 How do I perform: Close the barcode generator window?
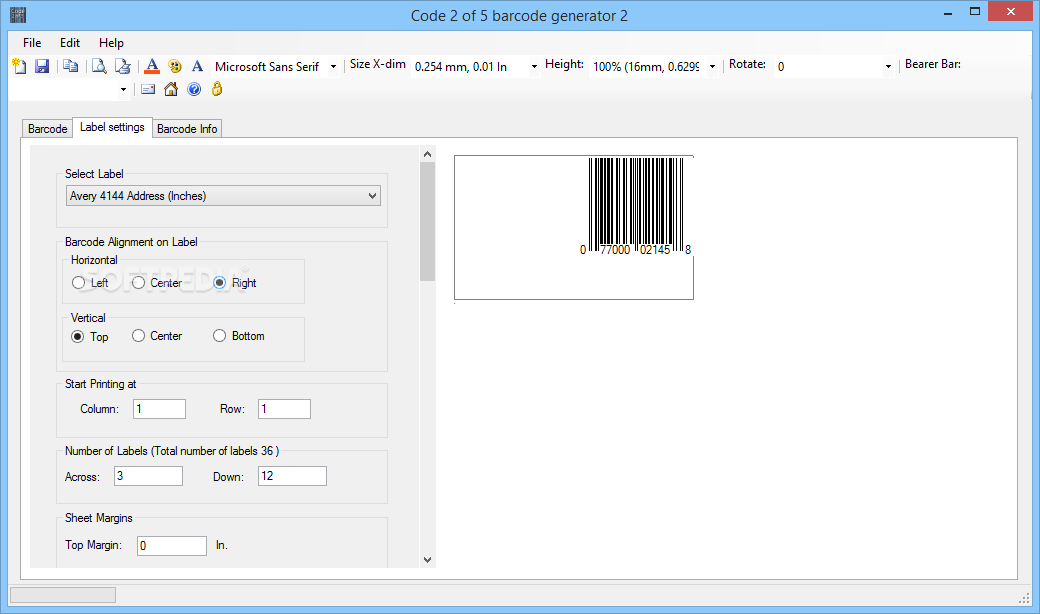[x=1011, y=11]
